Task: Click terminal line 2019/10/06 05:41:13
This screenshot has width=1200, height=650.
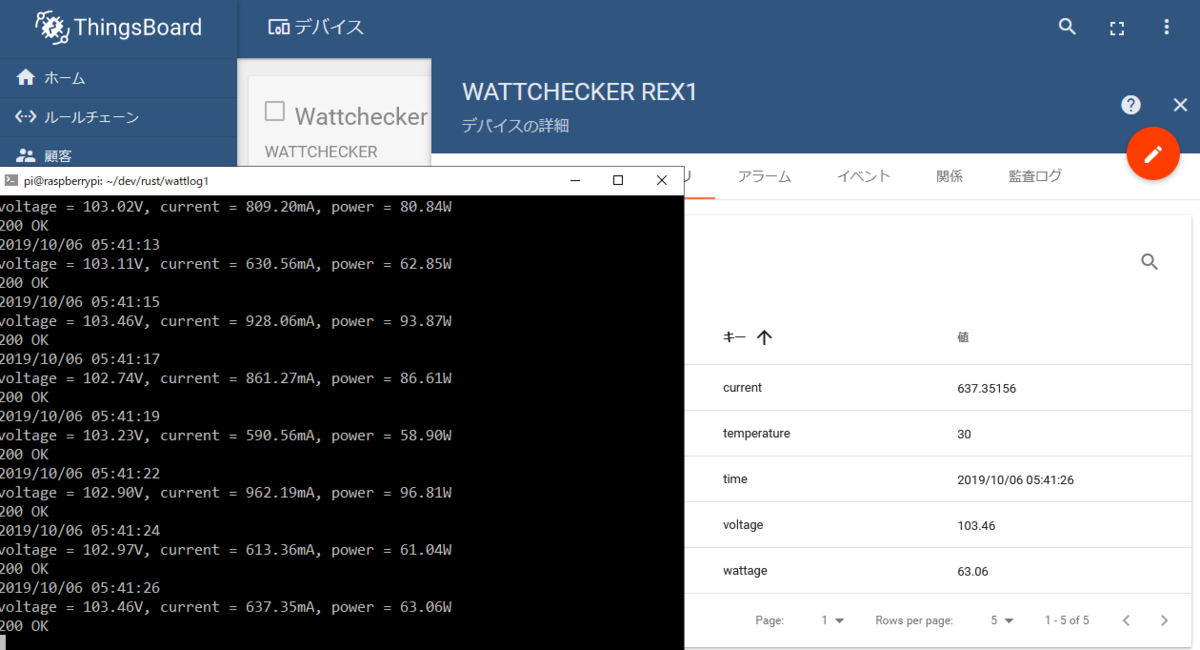Action: 80,245
